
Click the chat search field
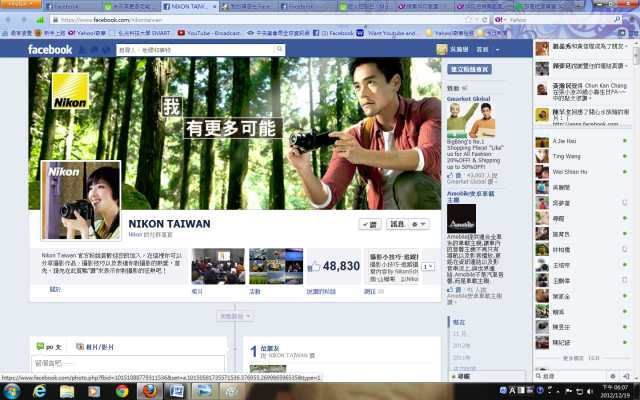(571, 376)
